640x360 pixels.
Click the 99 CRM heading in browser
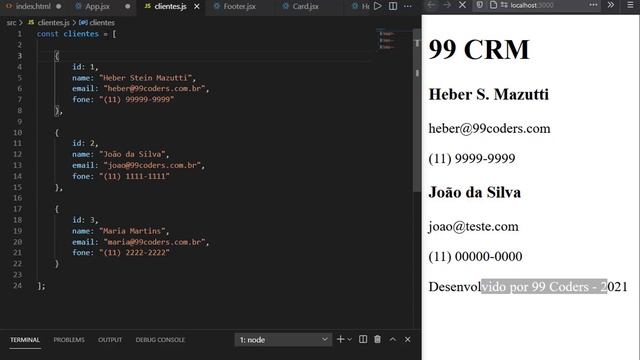click(479, 50)
